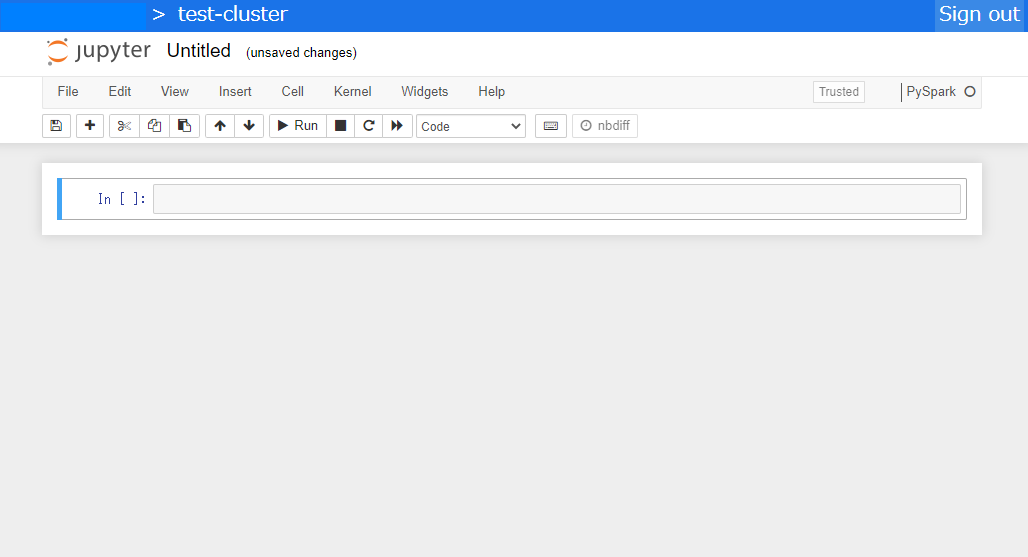Run the selected cell

[298, 126]
